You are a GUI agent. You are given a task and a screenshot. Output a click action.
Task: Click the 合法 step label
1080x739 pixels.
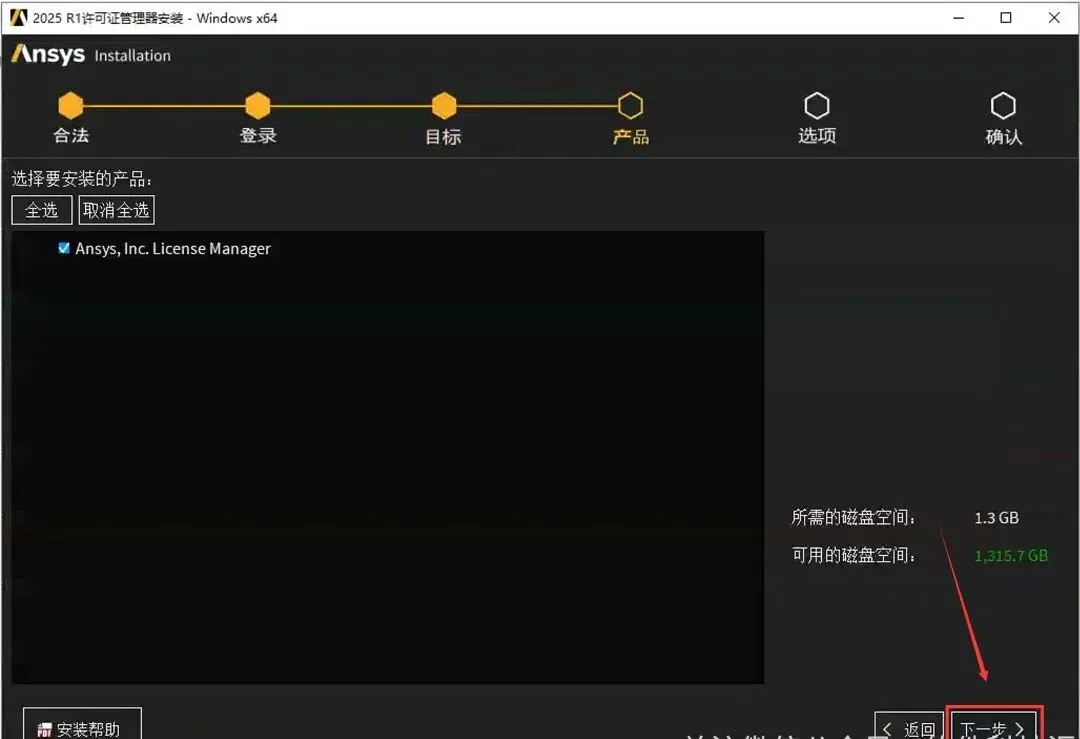(x=71, y=136)
